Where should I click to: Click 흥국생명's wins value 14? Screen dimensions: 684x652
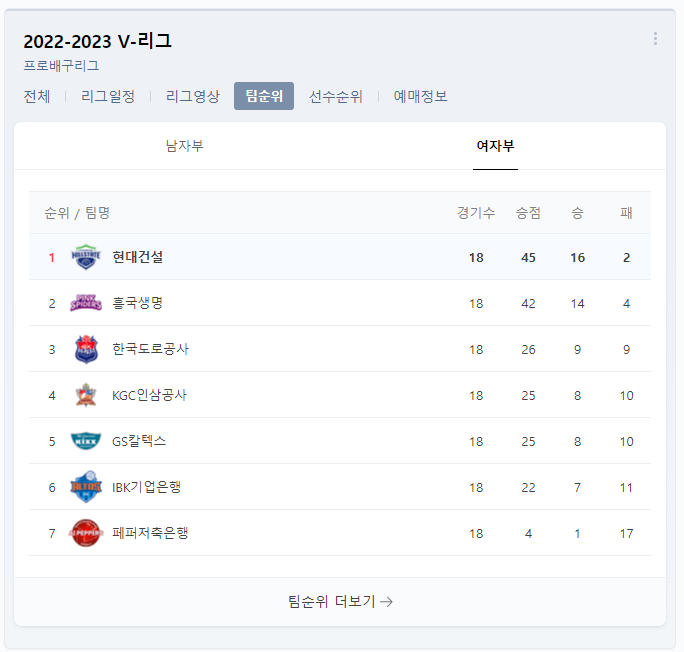click(x=578, y=304)
